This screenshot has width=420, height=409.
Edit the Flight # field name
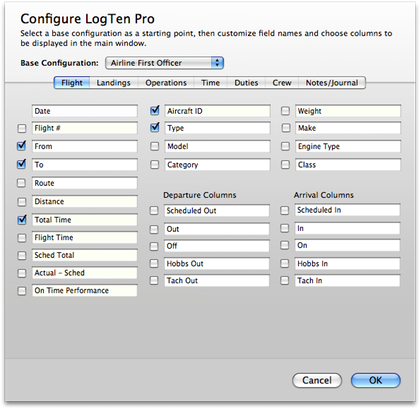pos(85,128)
